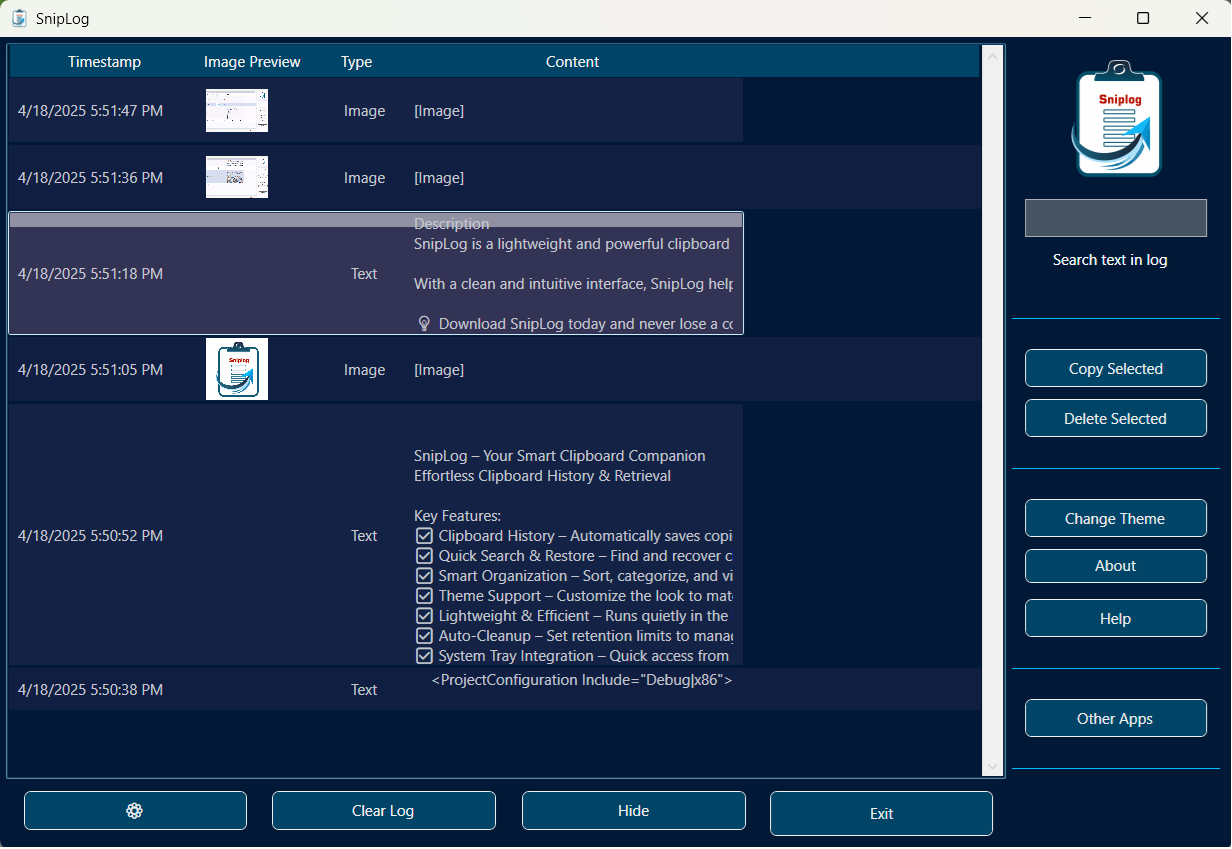Clear the clipboard log with Clear Log
1232x849 pixels.
384,811
